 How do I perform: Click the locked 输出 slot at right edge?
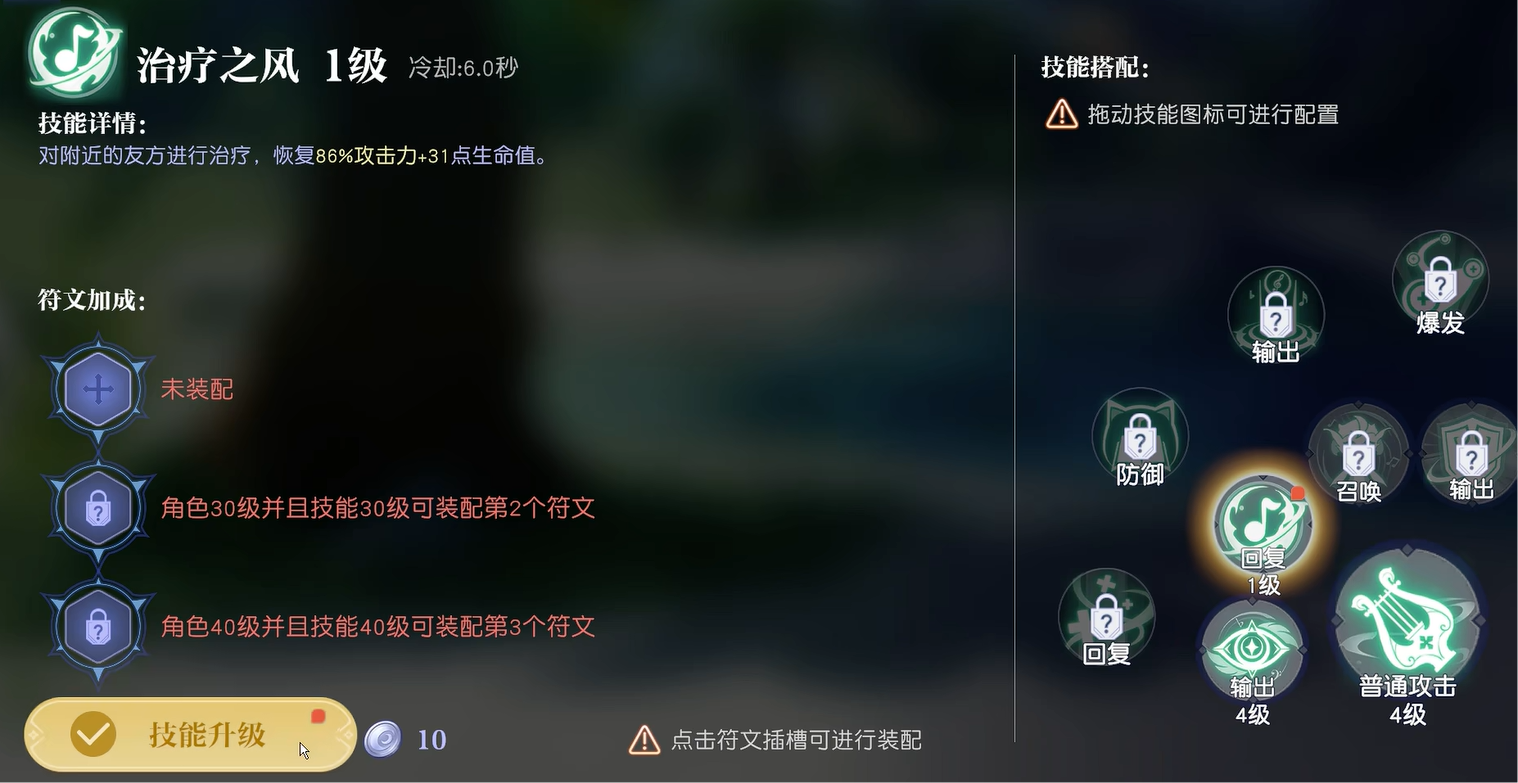(x=1470, y=453)
